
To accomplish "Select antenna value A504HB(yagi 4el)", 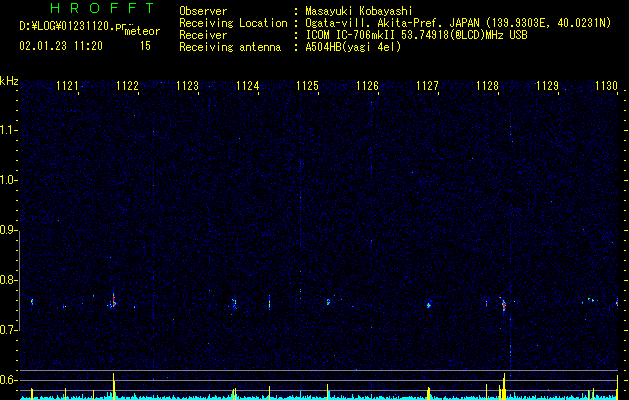I will 353,47.
